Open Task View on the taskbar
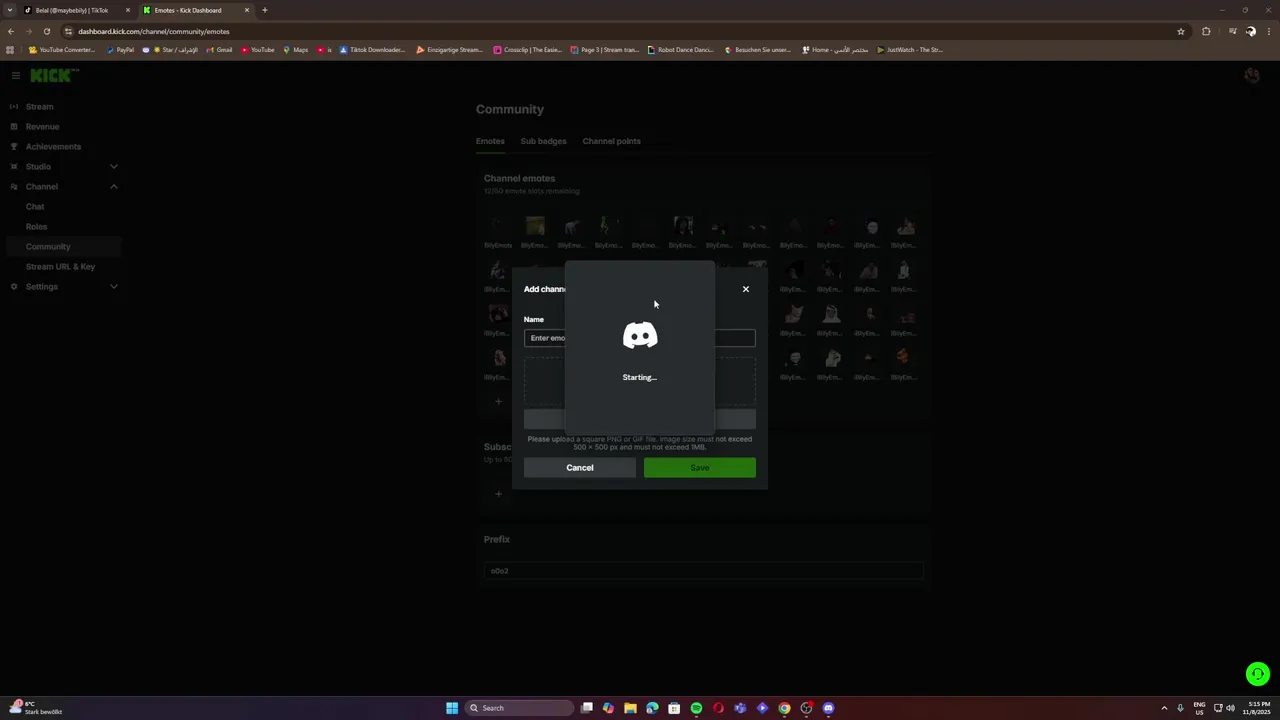Screen dimensions: 1280x720 pos(587,708)
